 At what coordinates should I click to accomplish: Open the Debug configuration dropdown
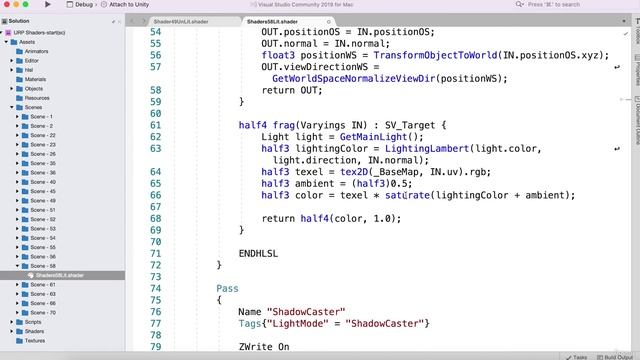click(x=80, y=4)
